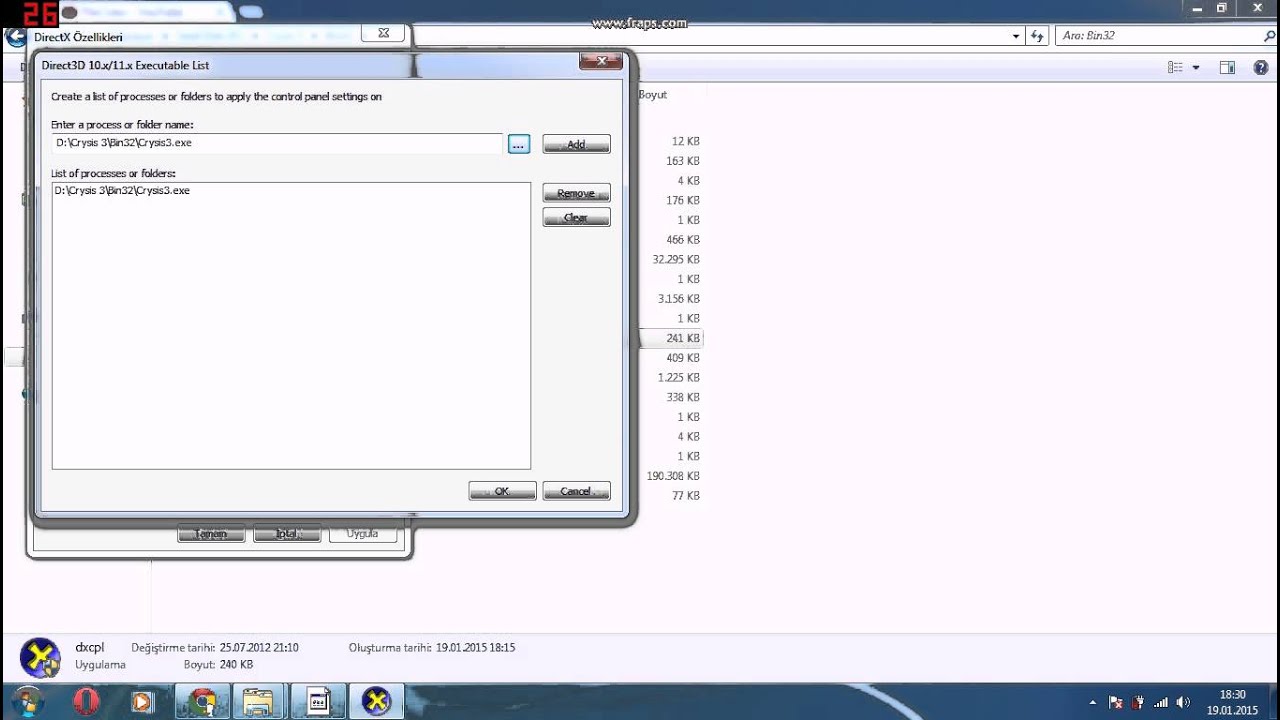This screenshot has width=1280, height=720.
Task: Open the network signal tray icon
Action: point(1161,703)
